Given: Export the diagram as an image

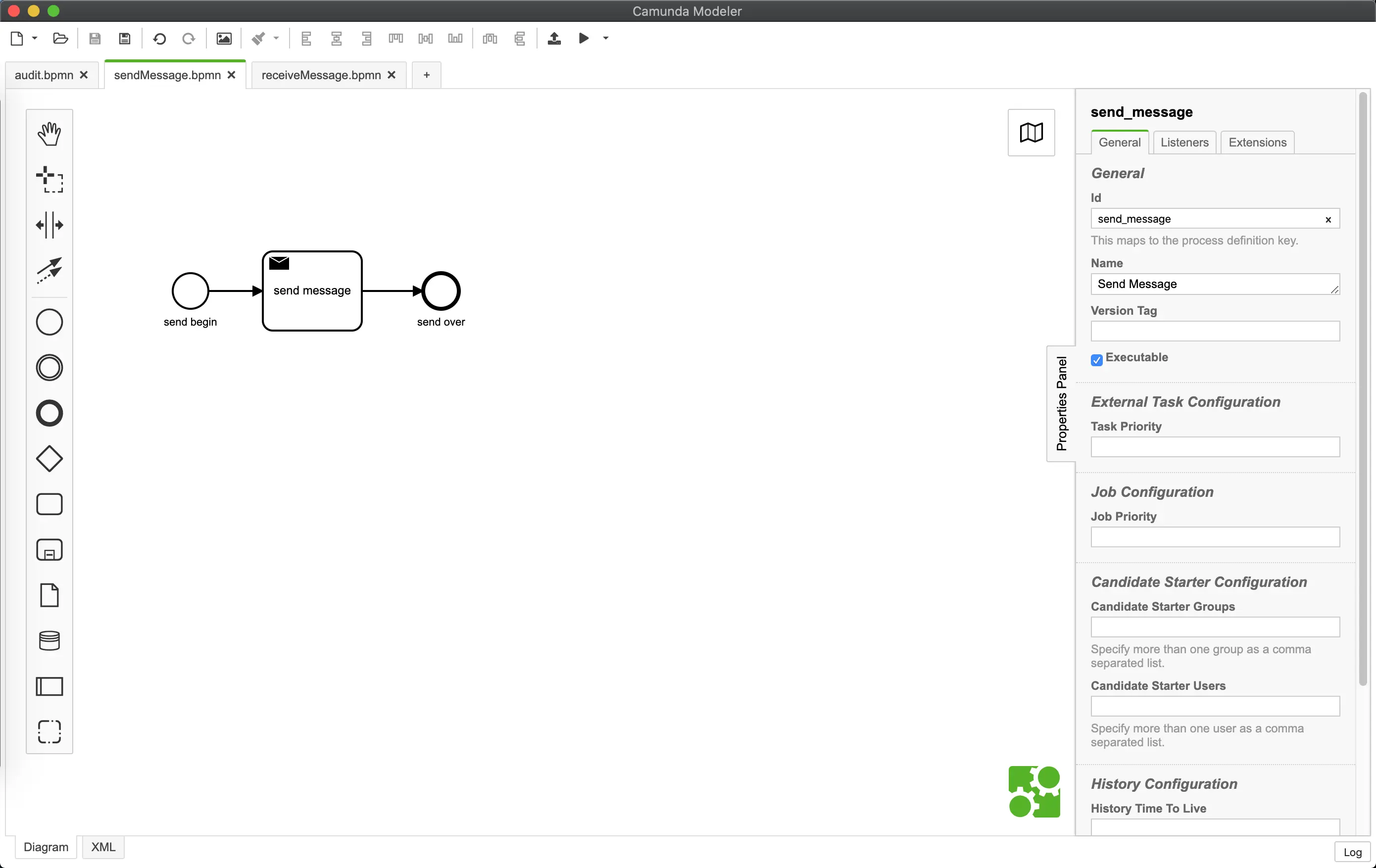Looking at the screenshot, I should (x=224, y=38).
